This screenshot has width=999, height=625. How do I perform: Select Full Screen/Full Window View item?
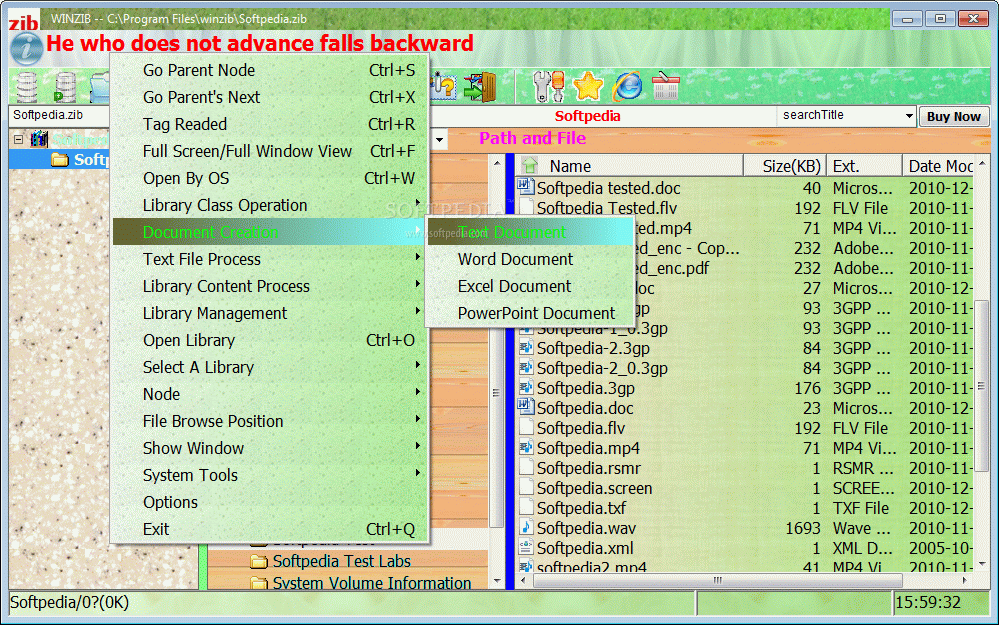click(270, 152)
